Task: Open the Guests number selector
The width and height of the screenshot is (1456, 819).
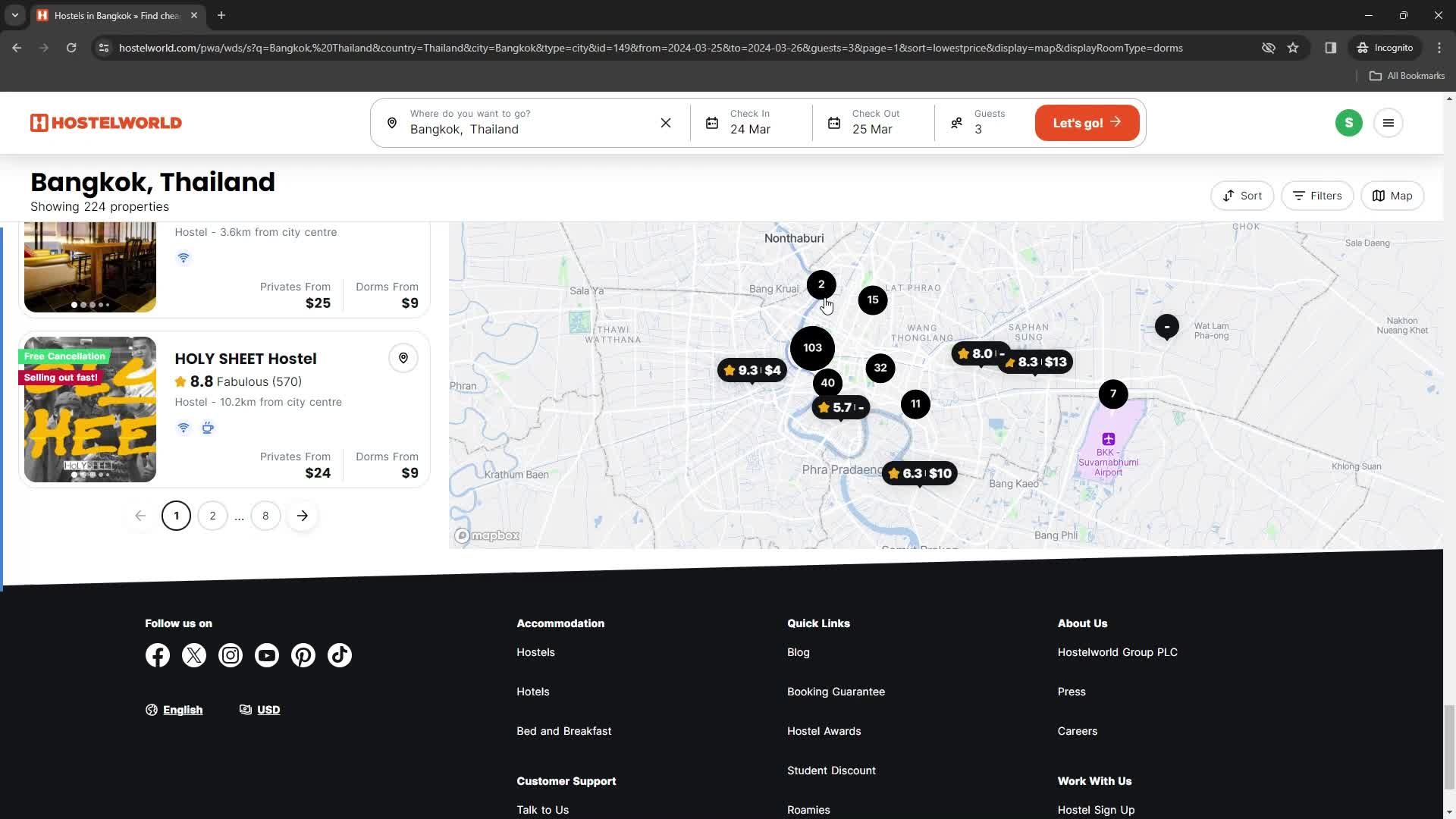Action: pyautogui.click(x=989, y=122)
